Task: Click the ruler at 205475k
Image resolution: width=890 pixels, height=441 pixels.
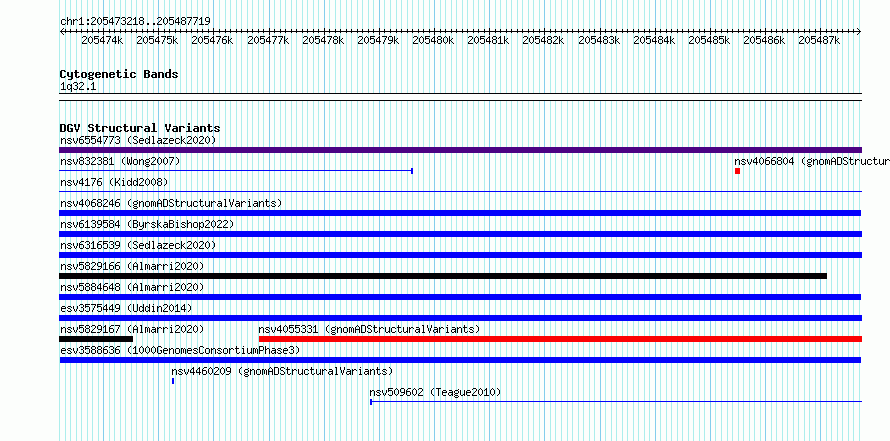Action: tap(157, 40)
